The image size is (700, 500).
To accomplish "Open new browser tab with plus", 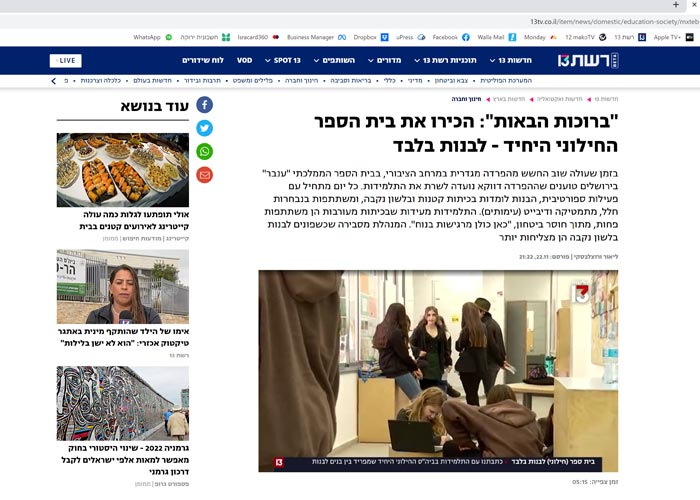I will point(676,5).
